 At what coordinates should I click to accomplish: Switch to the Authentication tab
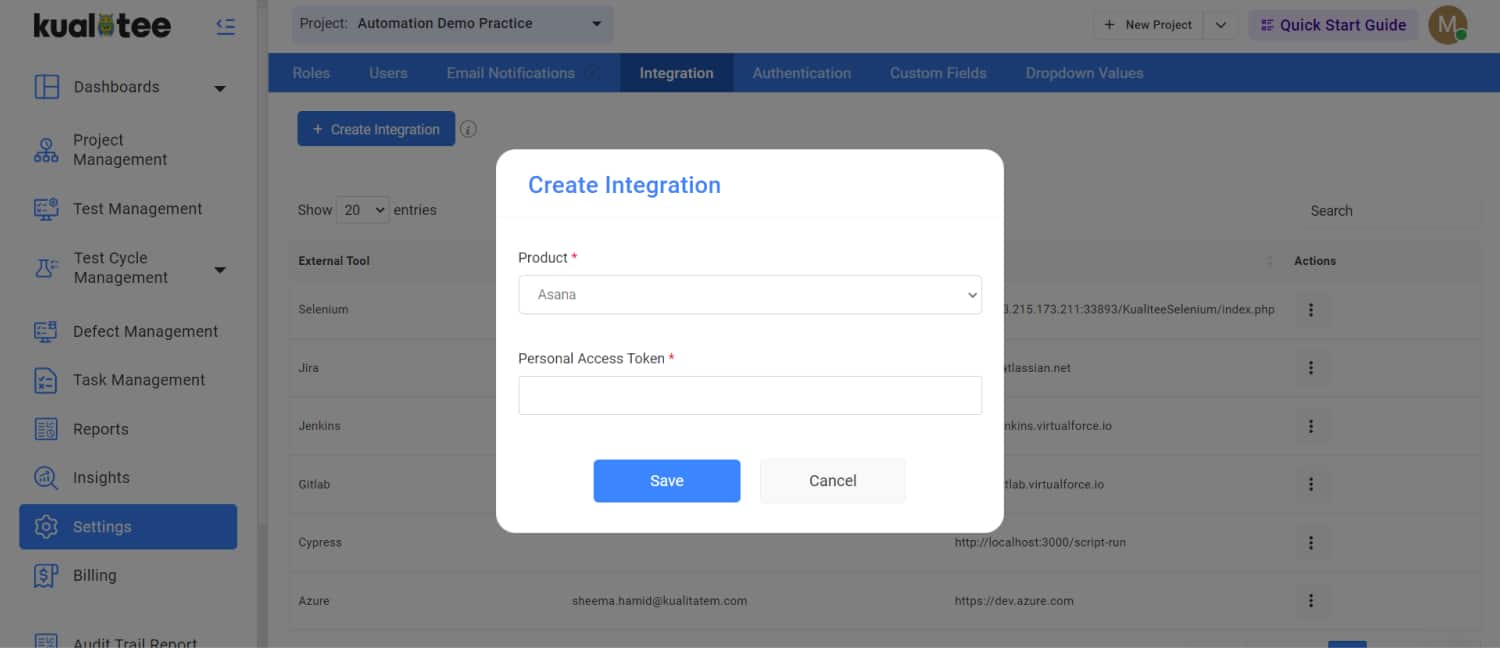pyautogui.click(x=801, y=73)
